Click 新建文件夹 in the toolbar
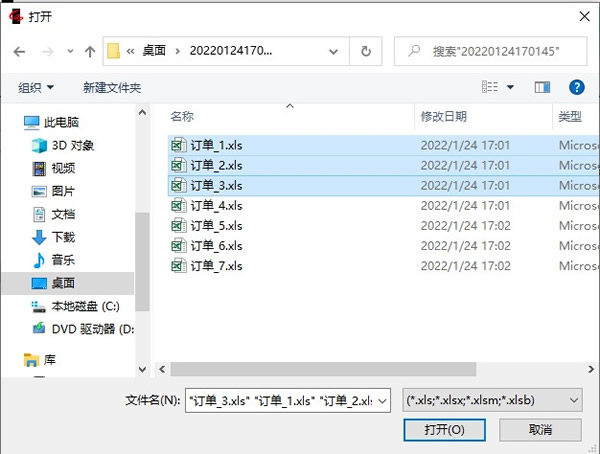Viewport: 600px width, 454px height. click(112, 88)
